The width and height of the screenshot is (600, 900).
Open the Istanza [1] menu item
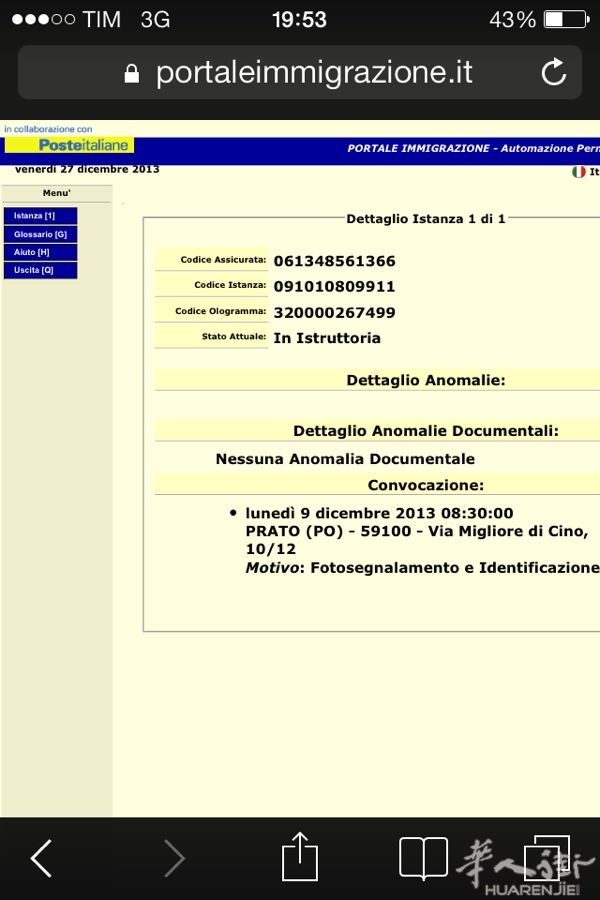pos(40,216)
